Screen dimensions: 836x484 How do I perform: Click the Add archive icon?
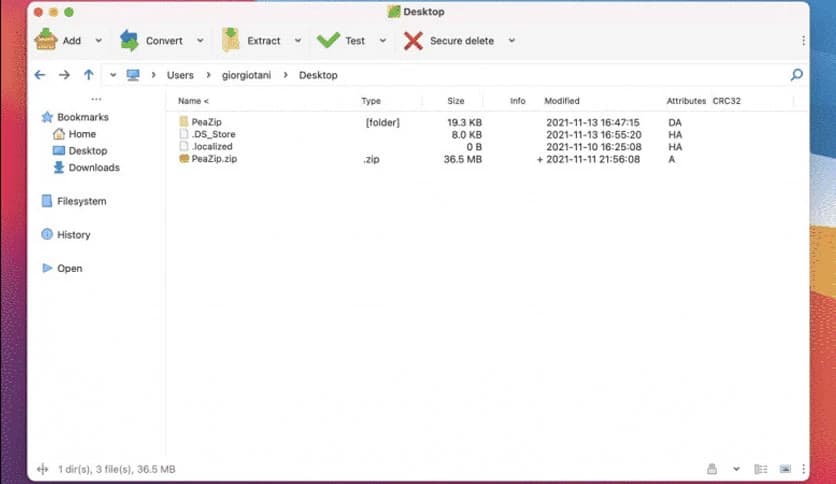pos(46,39)
